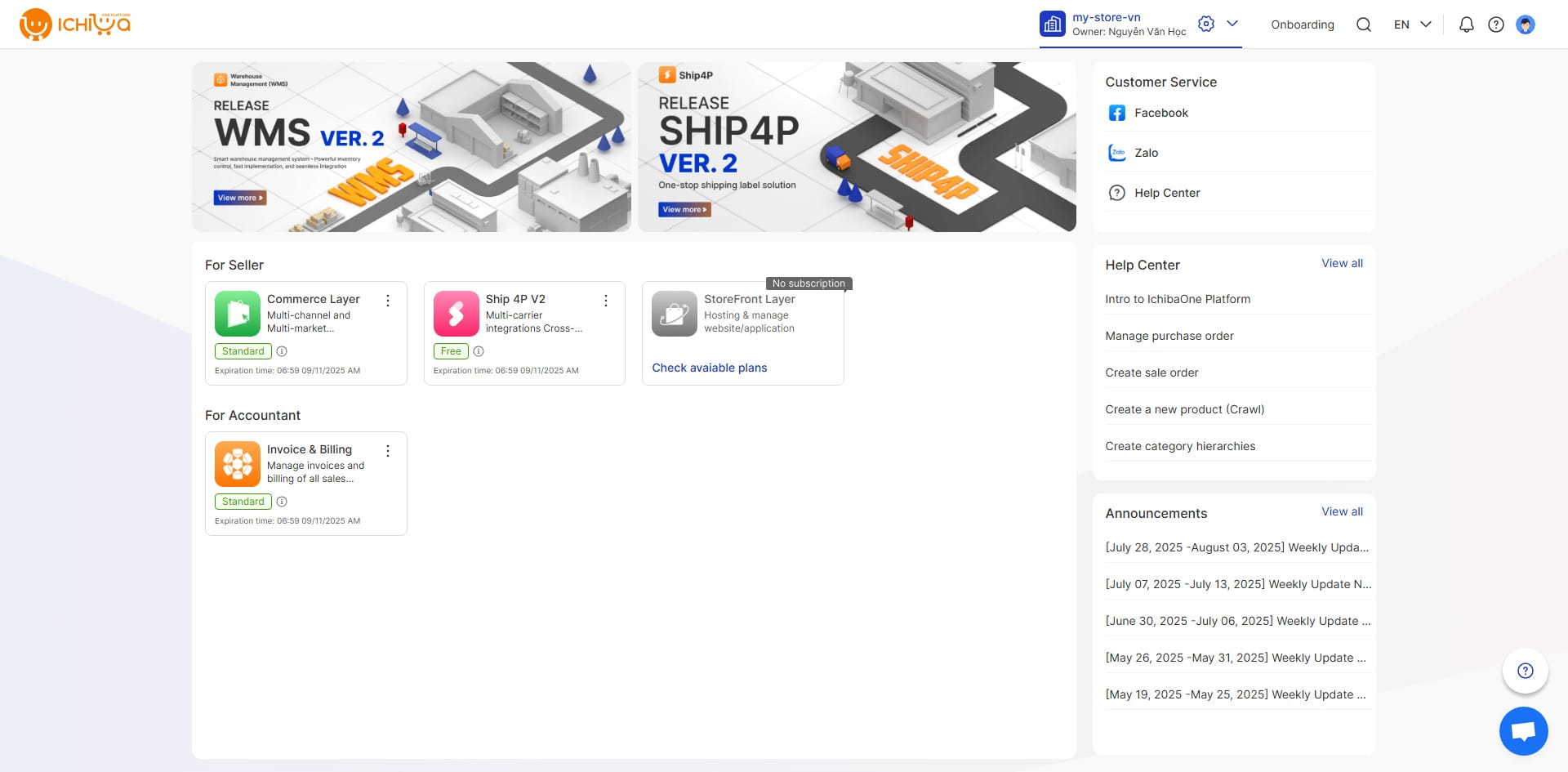
Task: Expand the EN language dropdown
Action: point(1412,25)
